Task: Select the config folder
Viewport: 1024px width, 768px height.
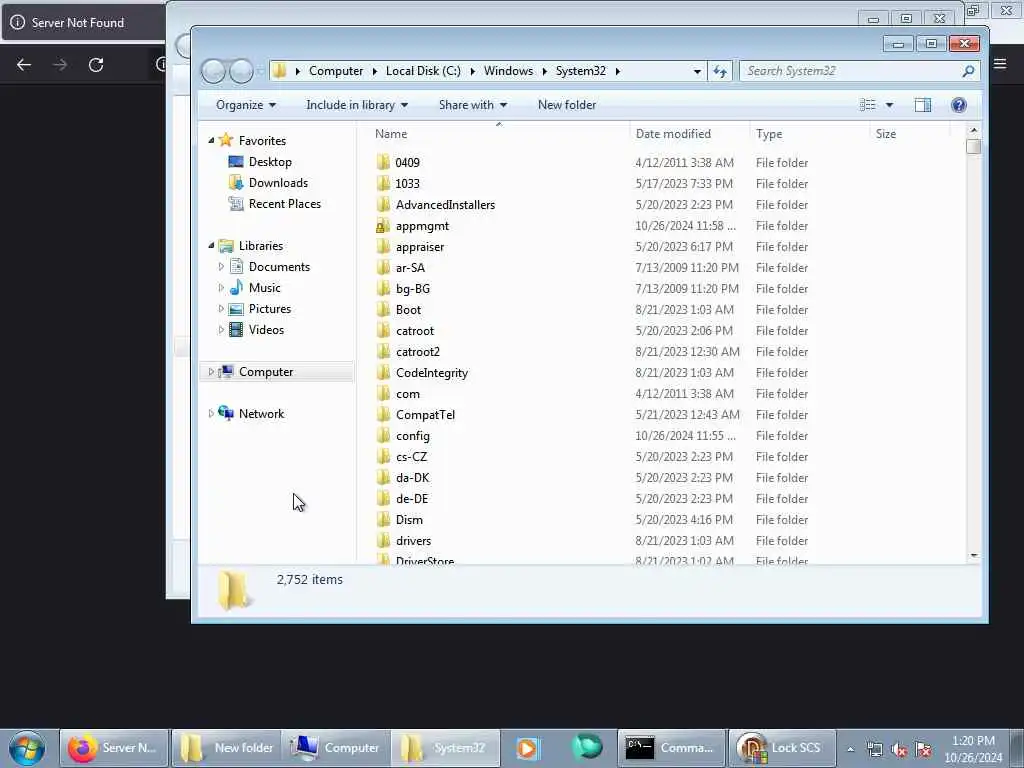Action: [413, 436]
